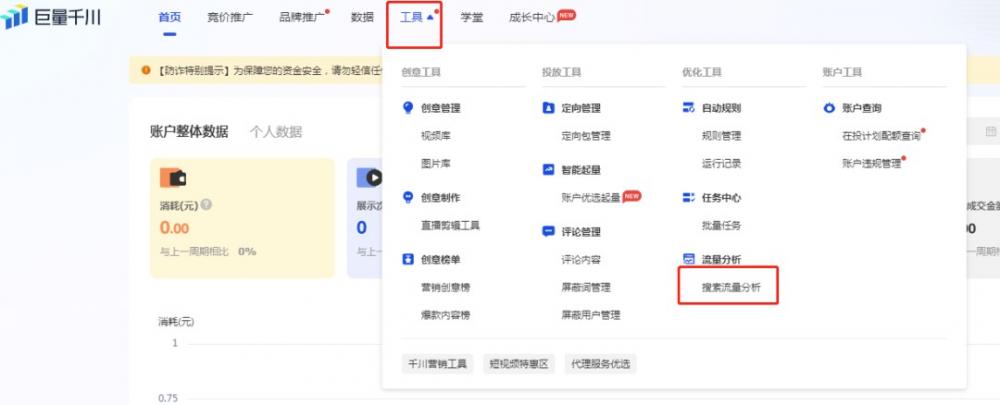Click the 巨量千川 logo icon
Image resolution: width=1000 pixels, height=405 pixels.
click(14, 16)
